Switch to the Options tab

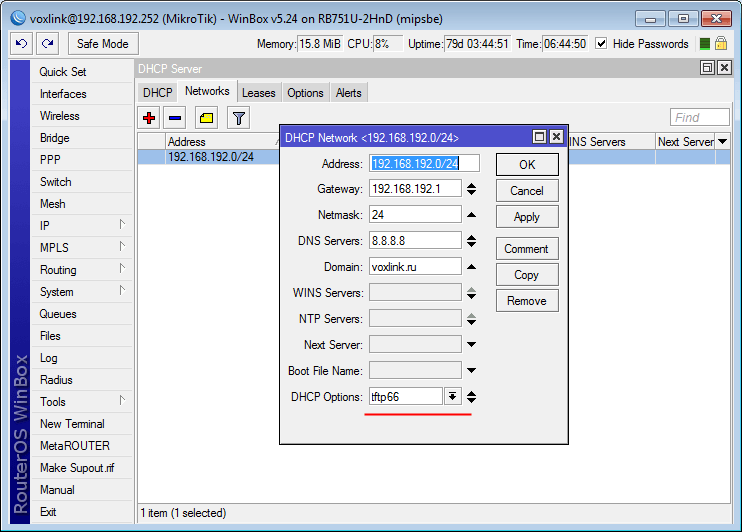click(x=305, y=93)
